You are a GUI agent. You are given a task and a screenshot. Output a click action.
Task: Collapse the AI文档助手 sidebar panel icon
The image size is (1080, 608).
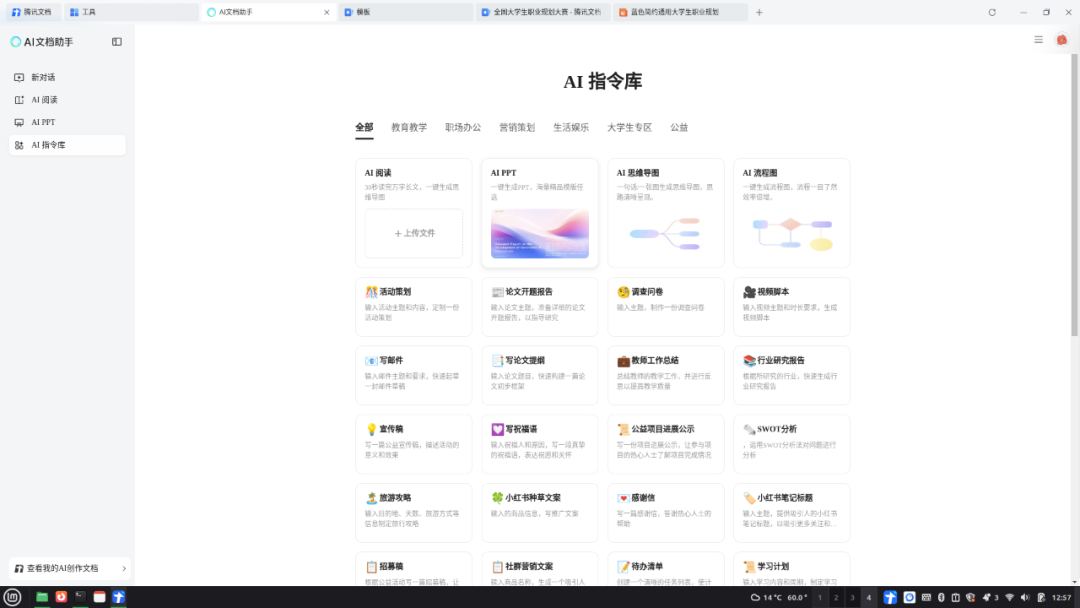pos(117,42)
